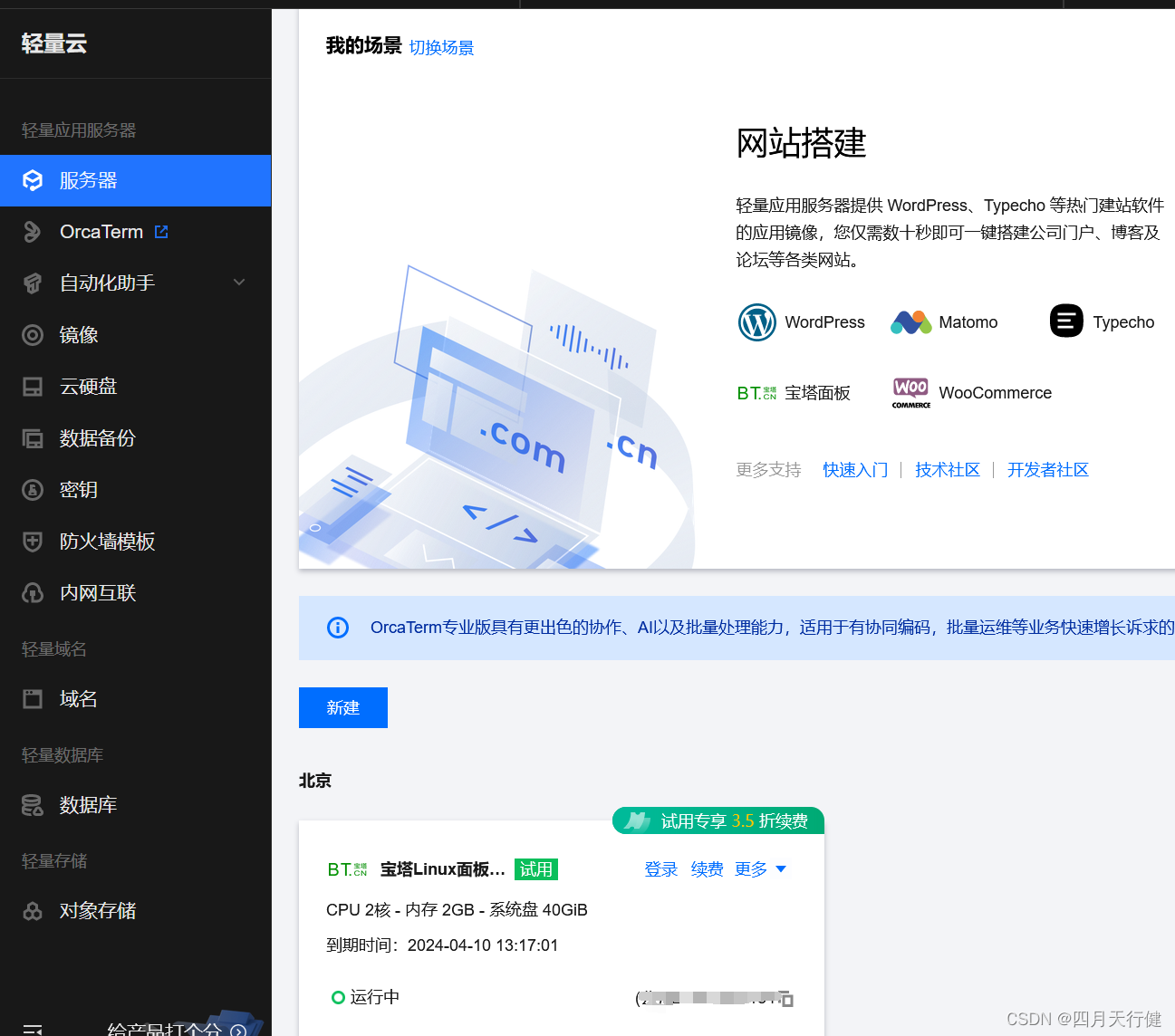Click the 网站搭建 heading
Viewport: 1175px width, 1036px height.
(x=802, y=143)
